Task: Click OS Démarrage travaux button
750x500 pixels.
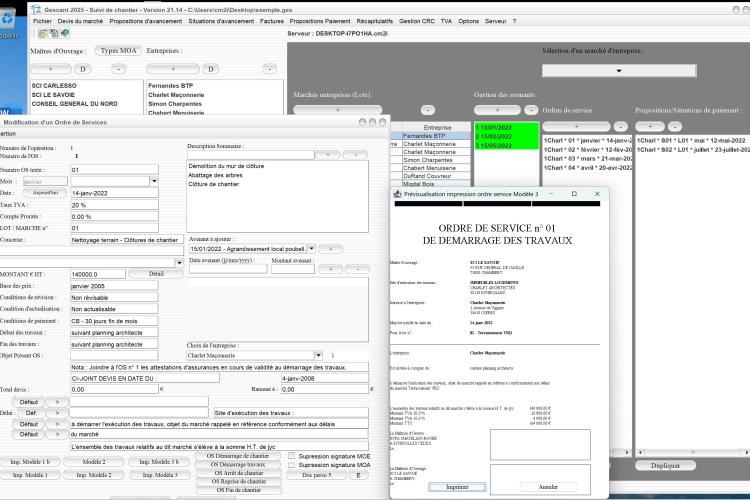Action: tap(238, 465)
